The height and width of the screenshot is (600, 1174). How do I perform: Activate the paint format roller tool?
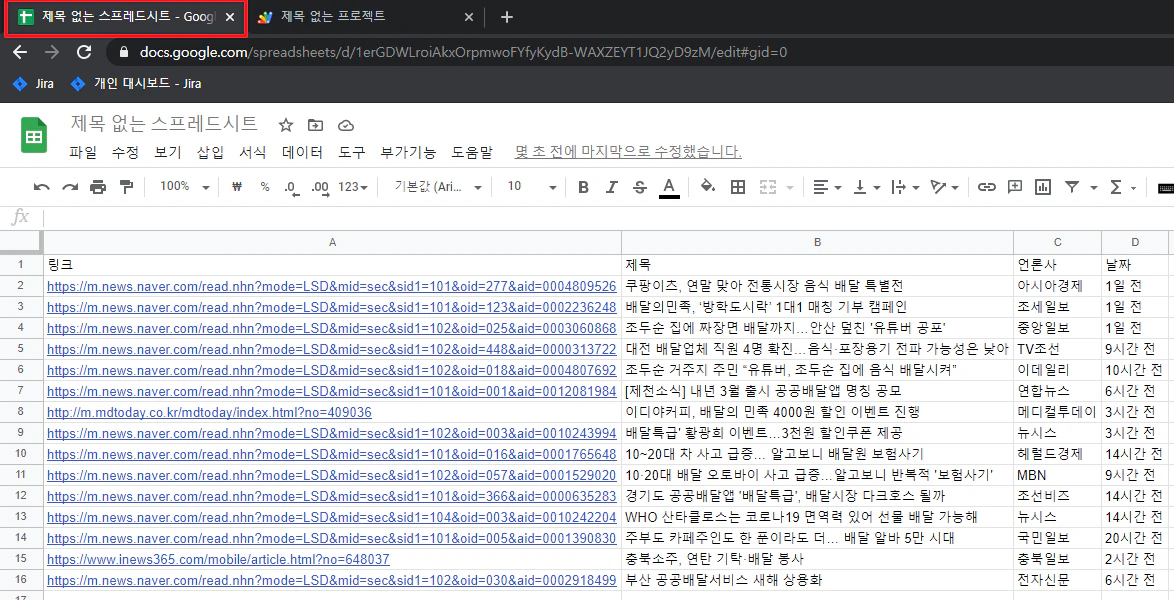[126, 187]
